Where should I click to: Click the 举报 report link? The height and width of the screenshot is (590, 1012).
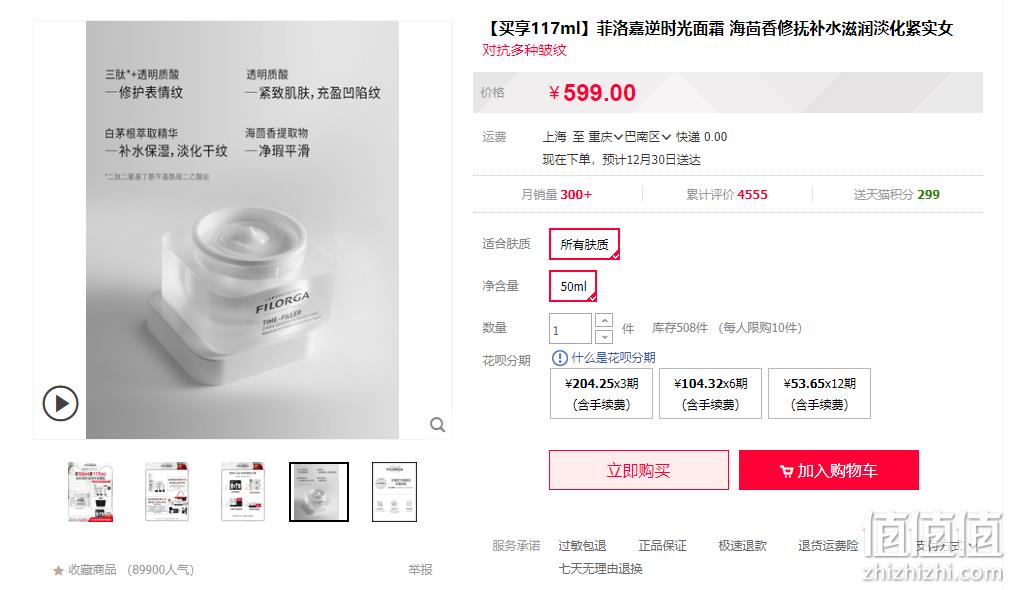(x=420, y=569)
